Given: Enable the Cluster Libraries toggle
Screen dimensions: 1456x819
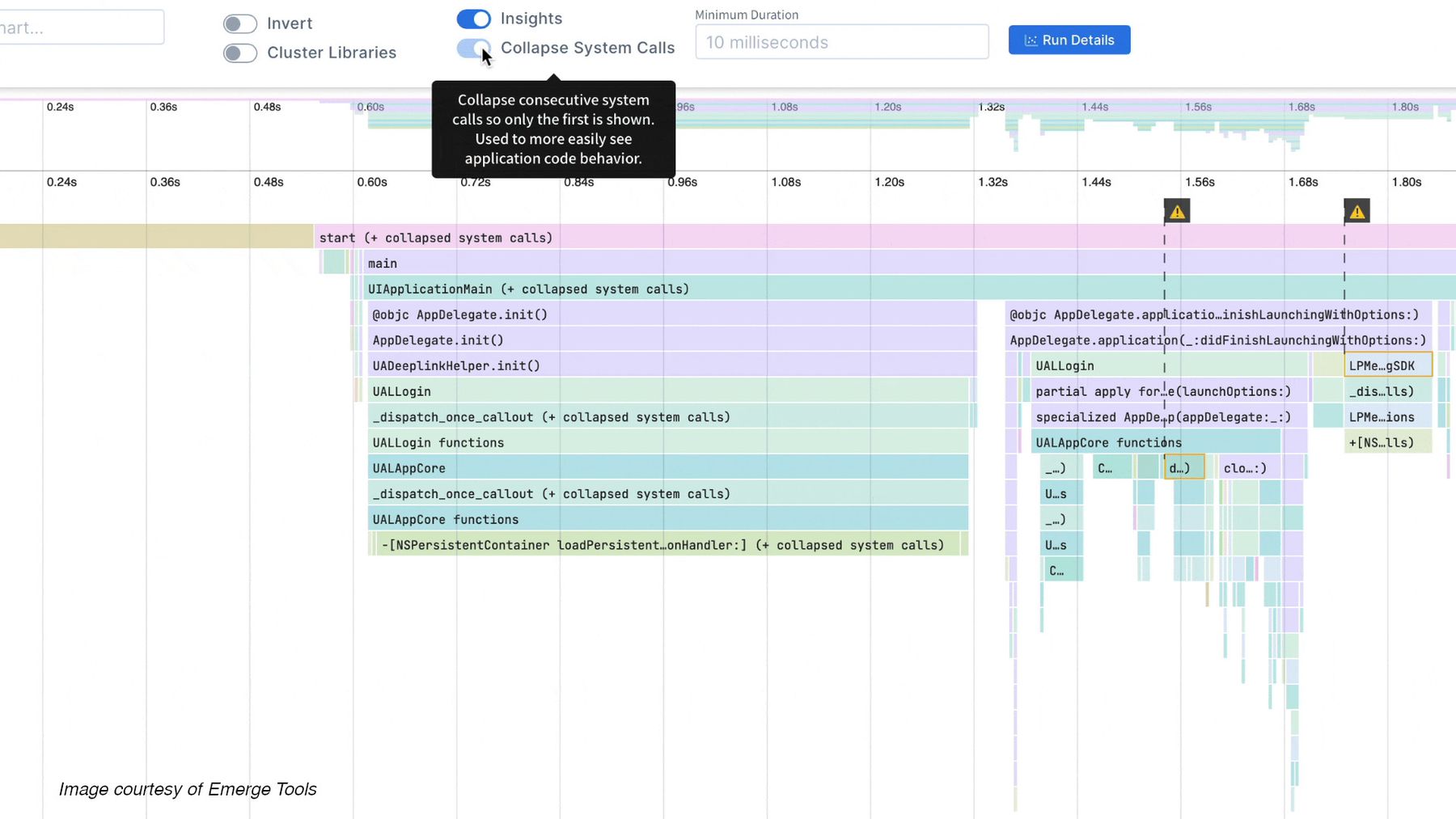Looking at the screenshot, I should tap(239, 53).
